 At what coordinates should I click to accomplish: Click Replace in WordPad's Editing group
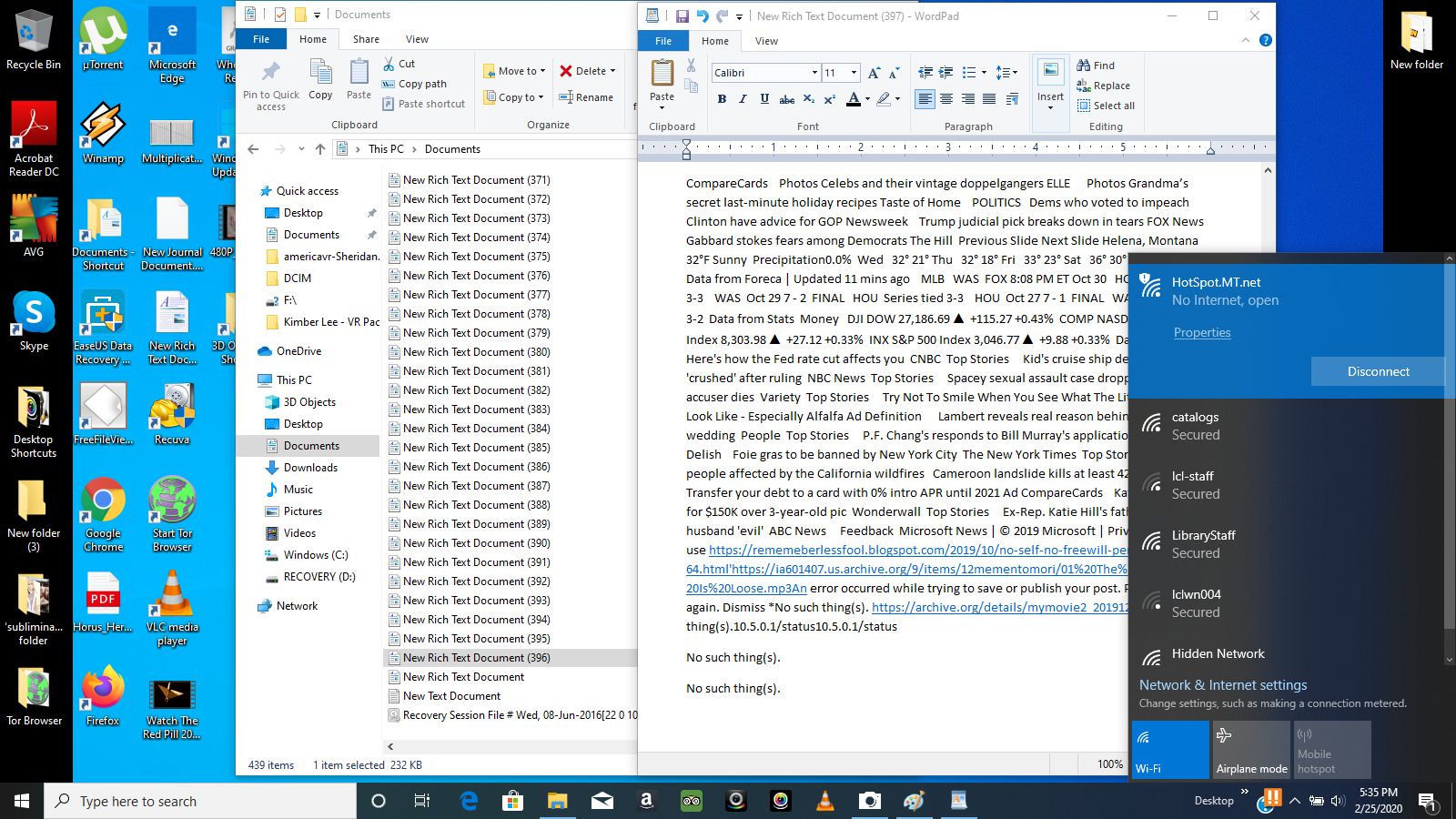(x=1103, y=86)
